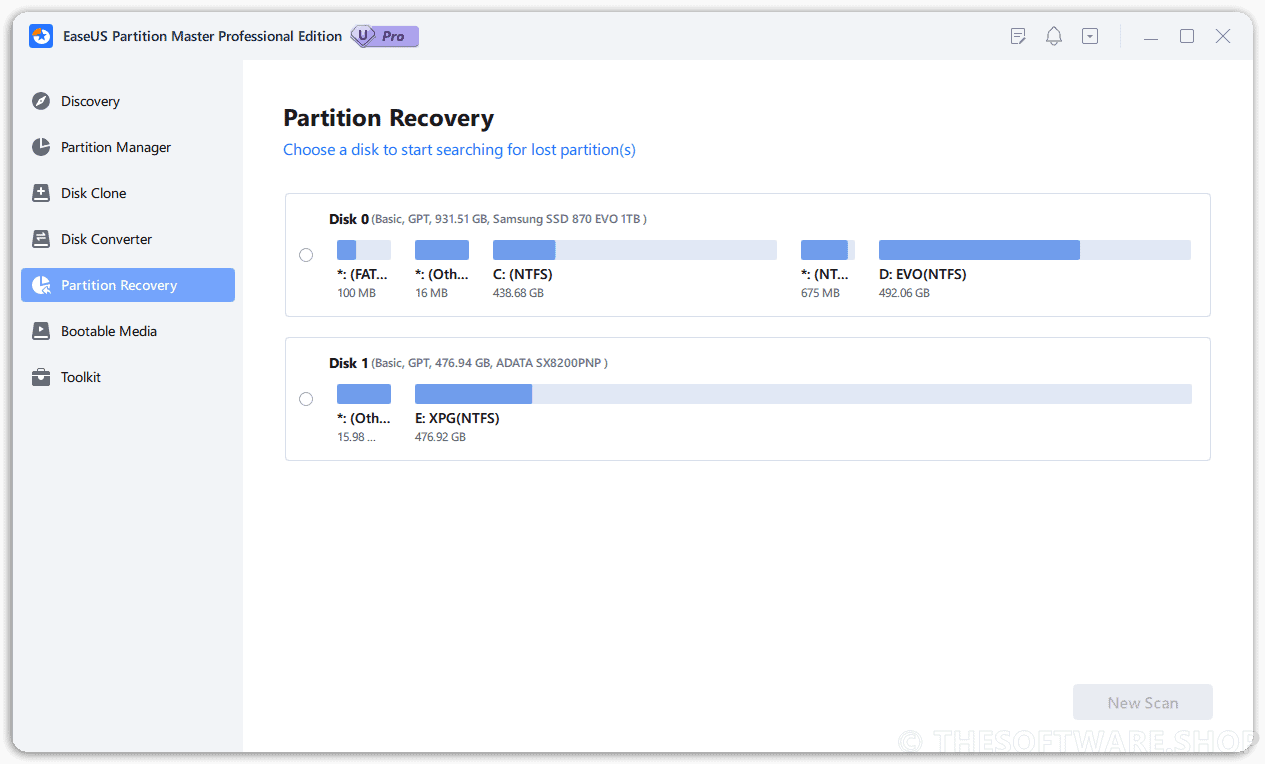Open the task list notes icon

1018,36
